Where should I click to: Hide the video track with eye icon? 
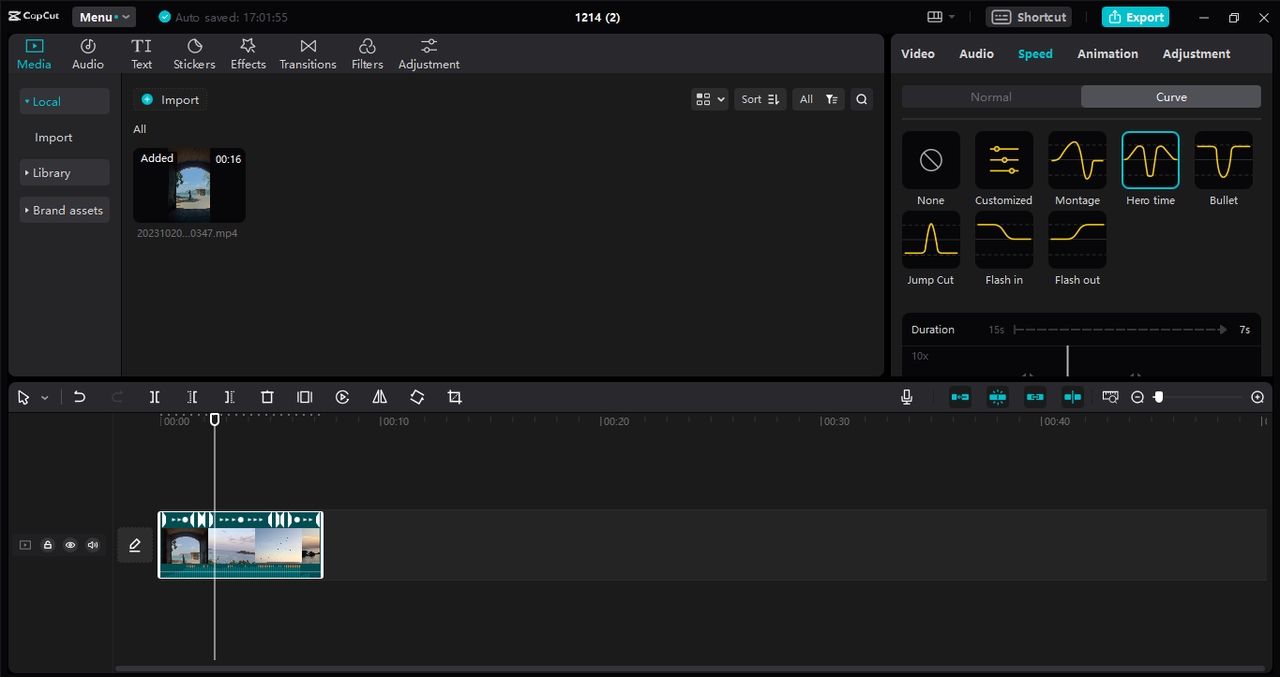point(70,545)
